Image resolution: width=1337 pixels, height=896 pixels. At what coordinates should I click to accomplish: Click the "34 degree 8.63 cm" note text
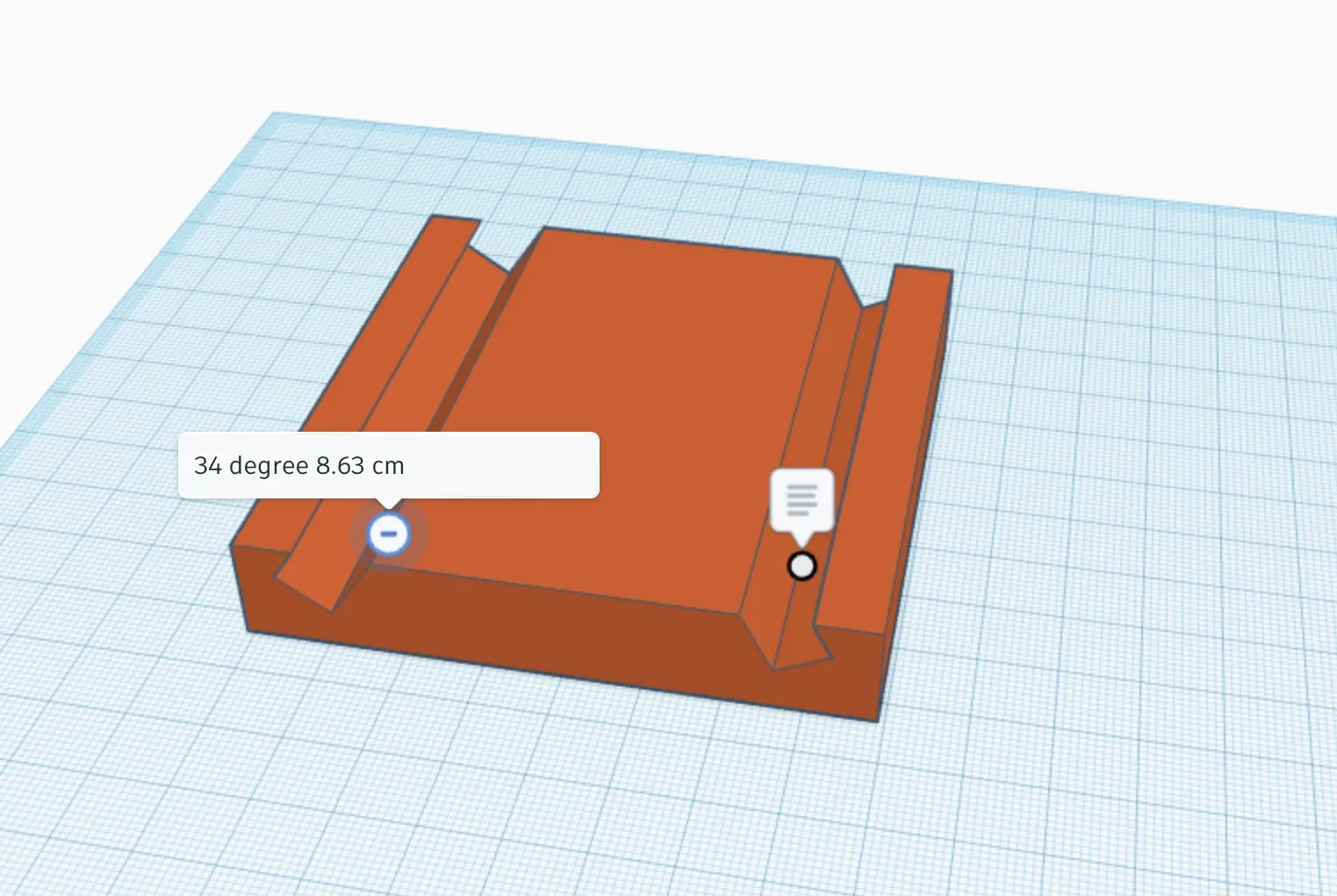click(x=299, y=465)
